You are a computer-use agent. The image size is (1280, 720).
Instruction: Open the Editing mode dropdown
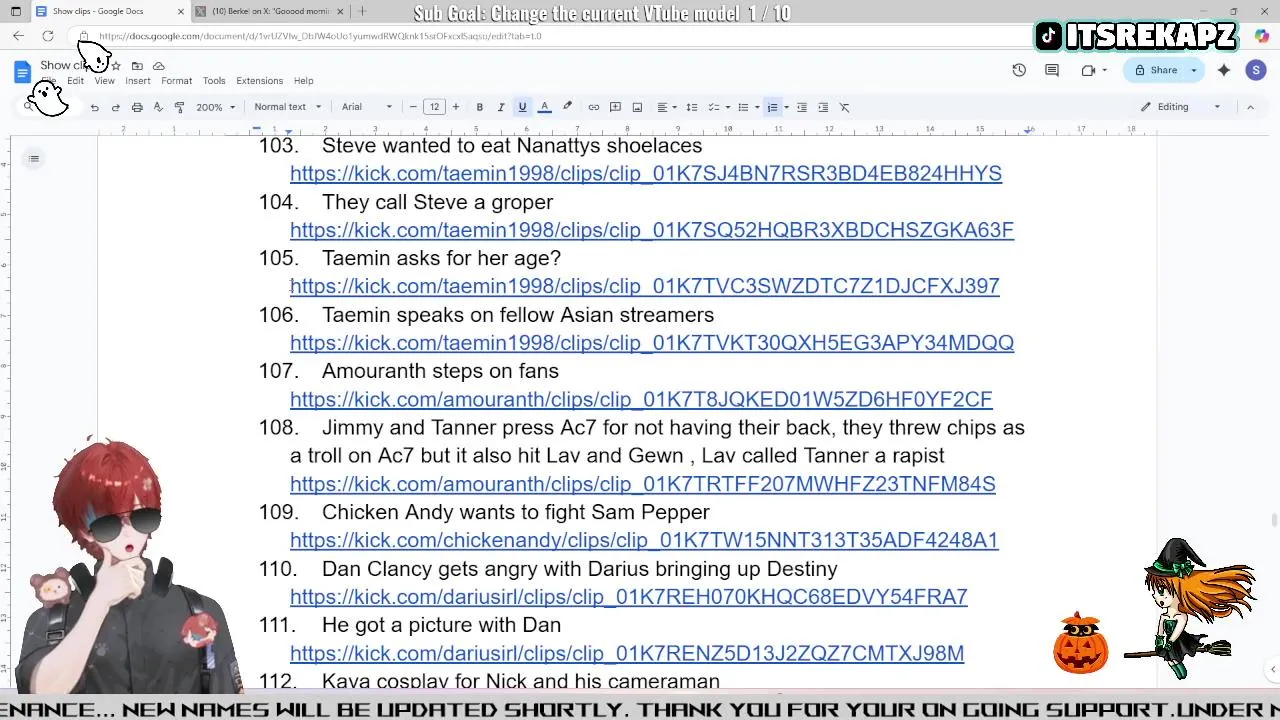click(x=1181, y=107)
